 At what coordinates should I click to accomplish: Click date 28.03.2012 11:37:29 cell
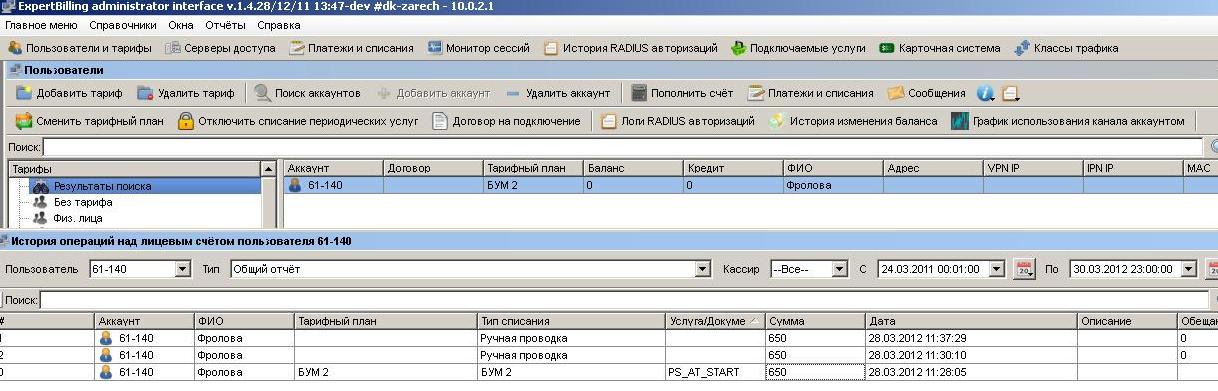coord(971,338)
